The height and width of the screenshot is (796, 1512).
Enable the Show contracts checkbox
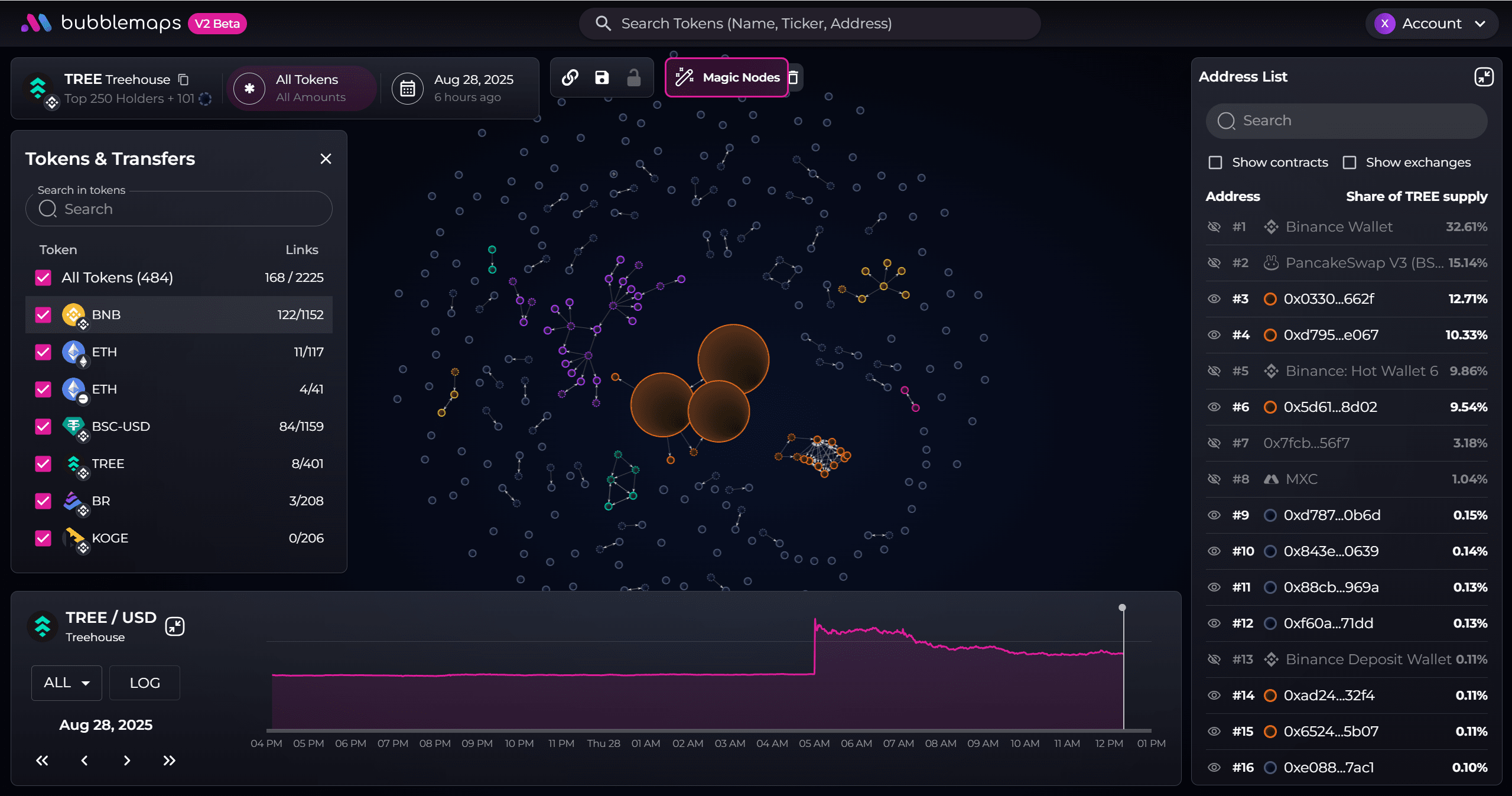[1215, 163]
